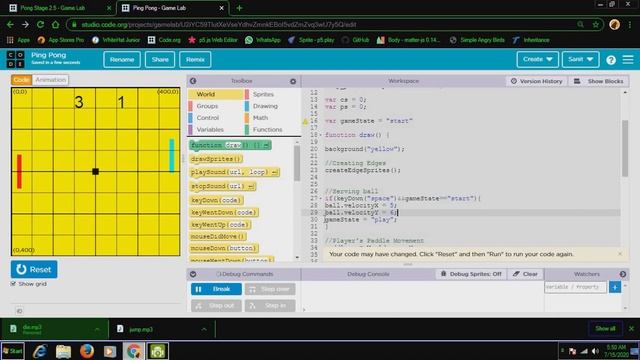Select the Code mode tab
Image resolution: width=640 pixels, height=360 pixels.
tap(22, 80)
